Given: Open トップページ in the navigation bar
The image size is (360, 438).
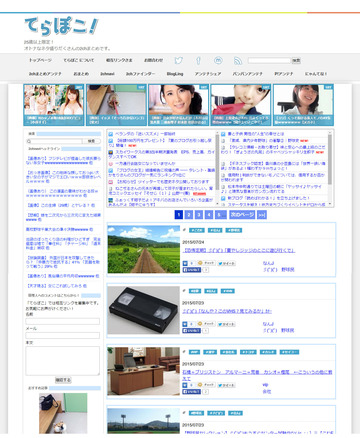Looking at the screenshot, I should point(40,60).
